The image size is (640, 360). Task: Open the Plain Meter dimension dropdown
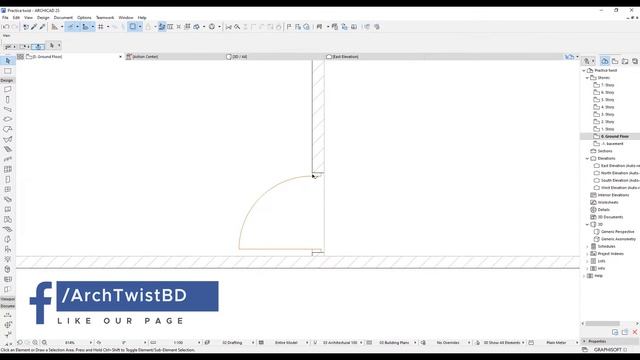point(577,343)
